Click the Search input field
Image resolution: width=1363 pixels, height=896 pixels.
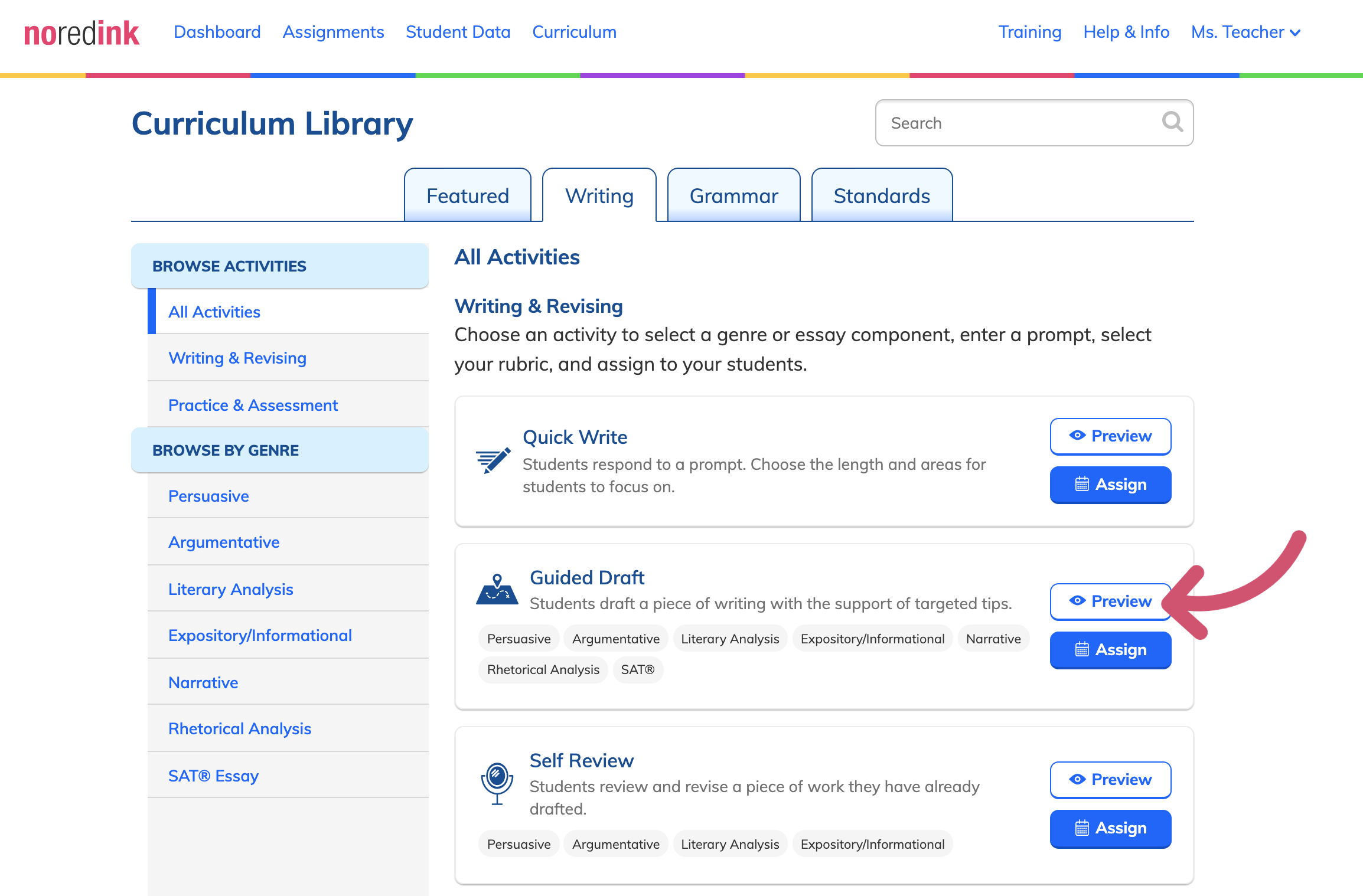[1035, 123]
